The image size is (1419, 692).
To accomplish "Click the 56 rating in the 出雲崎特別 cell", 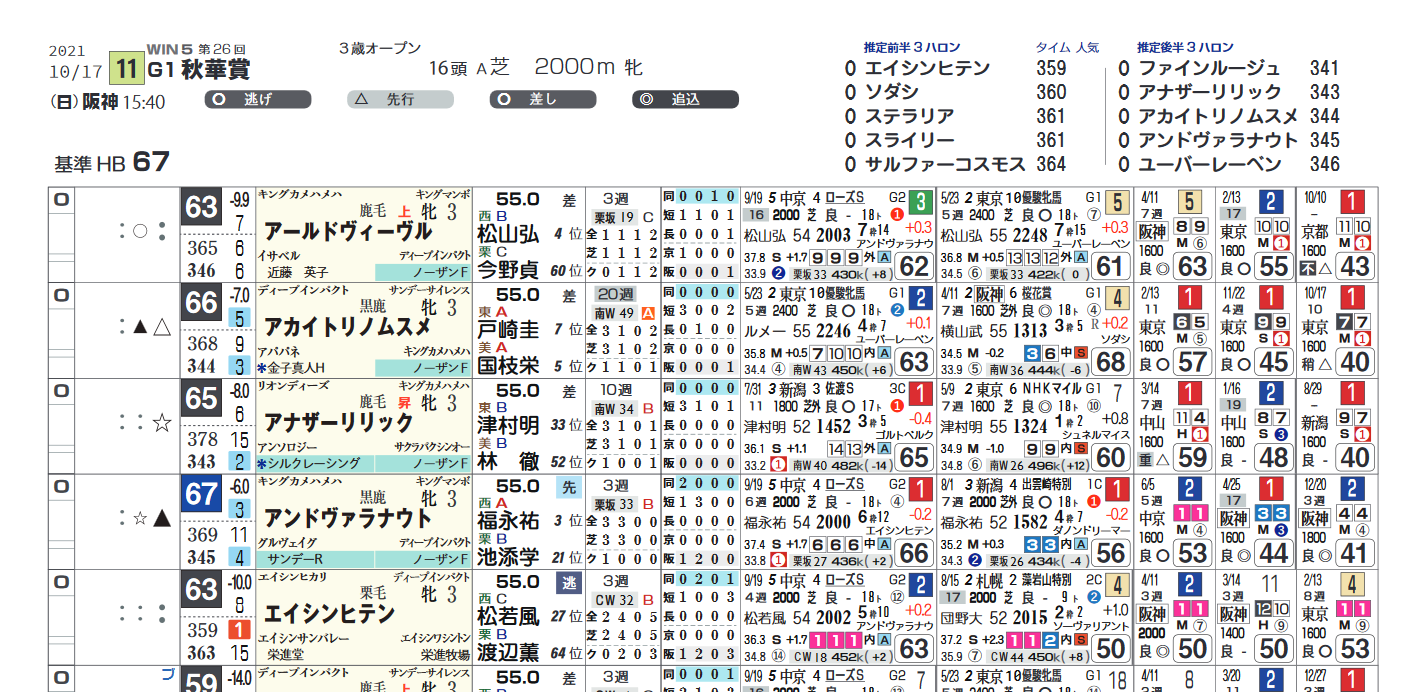I will pyautogui.click(x=1111, y=552).
